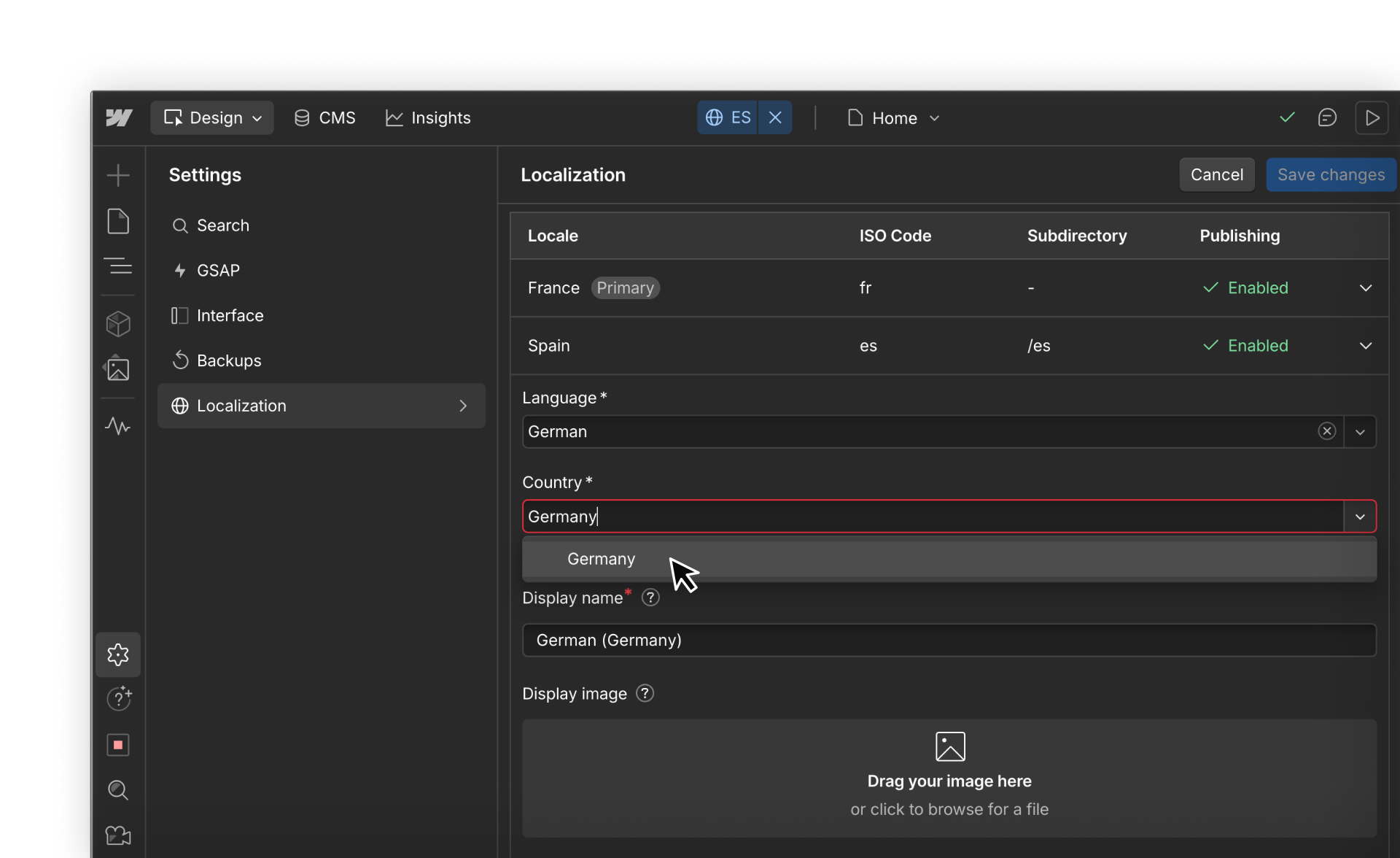This screenshot has height=858, width=1400.
Task: Open the Components panel
Action: point(118,324)
